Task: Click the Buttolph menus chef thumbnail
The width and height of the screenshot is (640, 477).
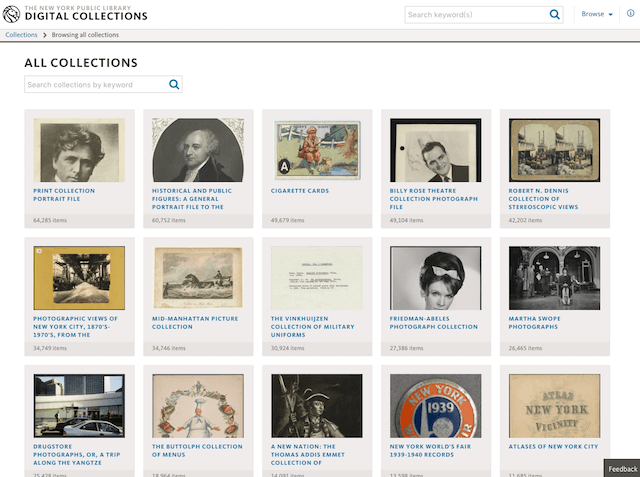Action: click(x=198, y=406)
